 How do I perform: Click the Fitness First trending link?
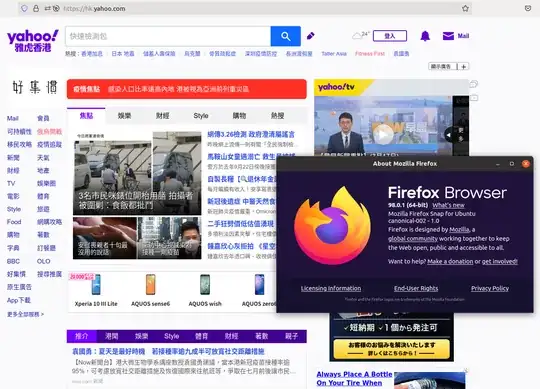tap(370, 54)
